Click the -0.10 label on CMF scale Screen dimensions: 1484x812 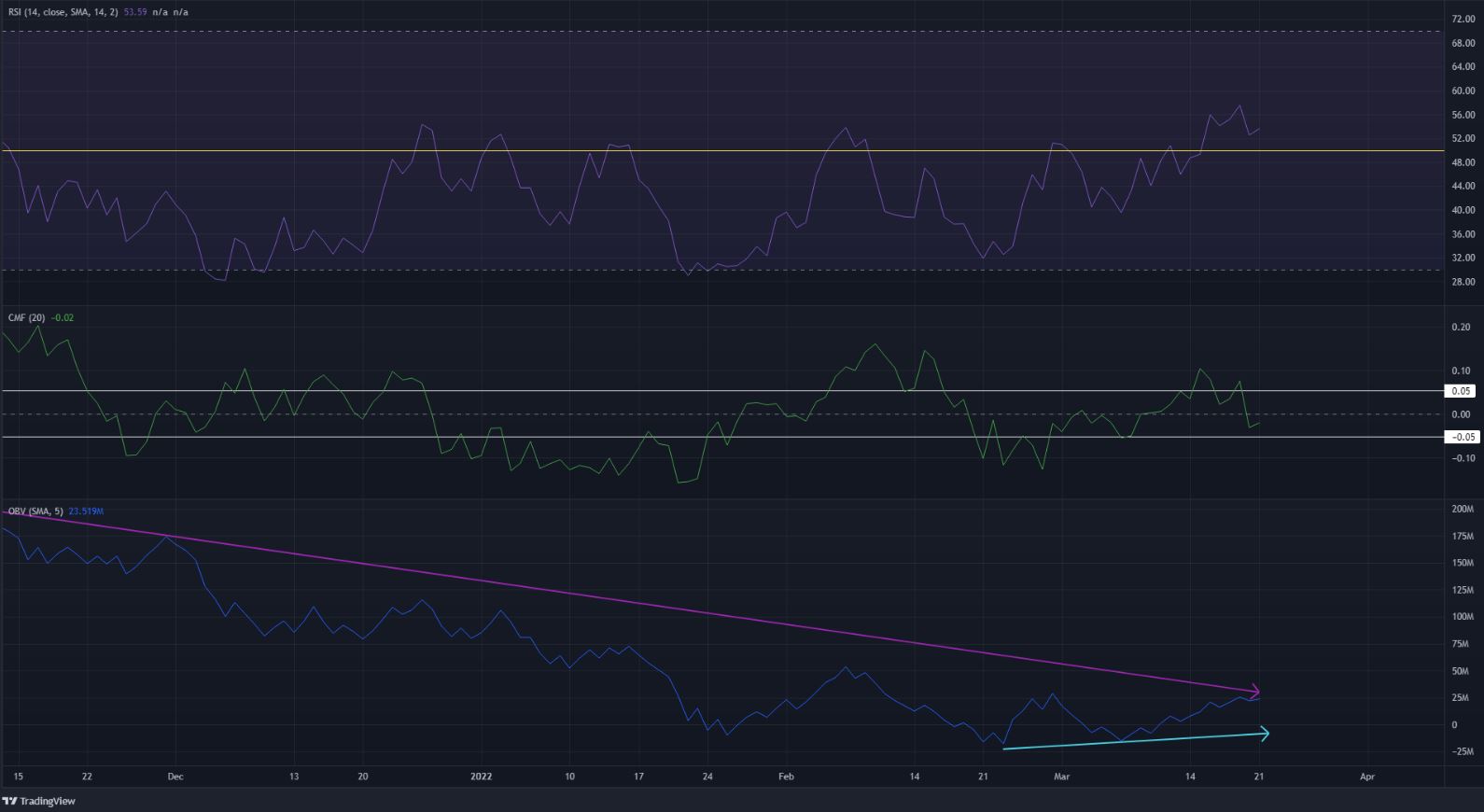[x=1462, y=458]
